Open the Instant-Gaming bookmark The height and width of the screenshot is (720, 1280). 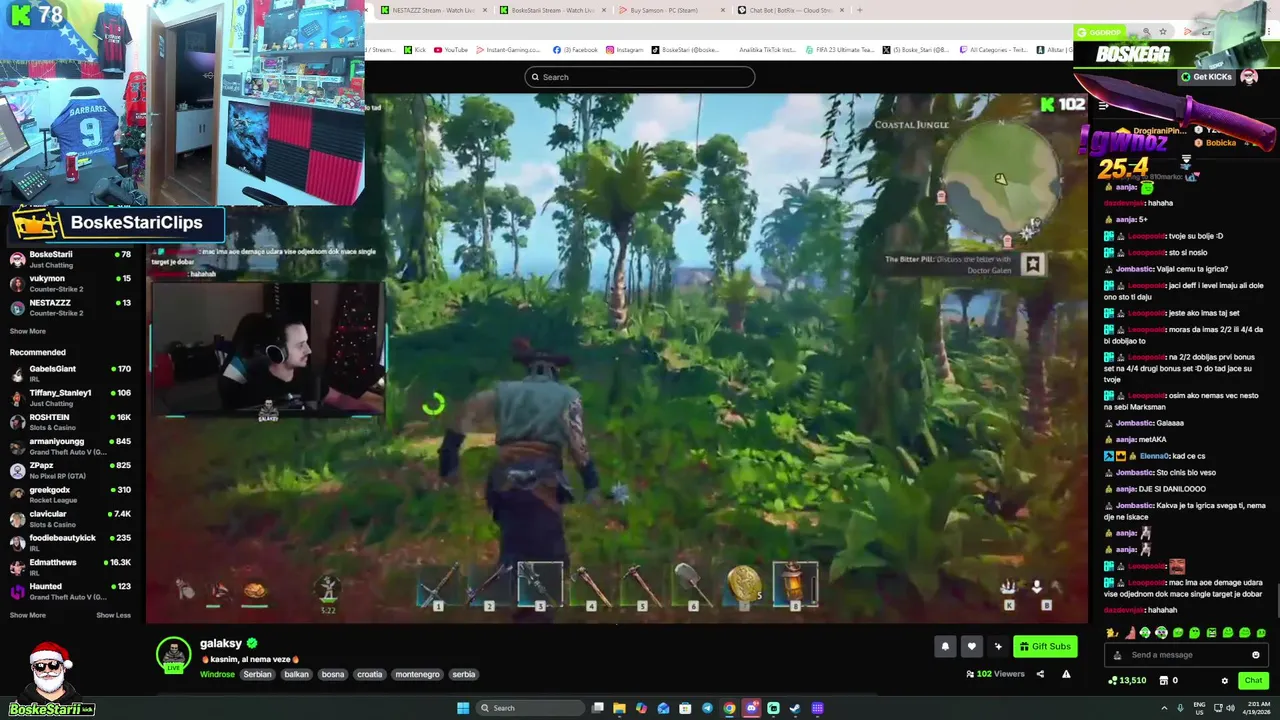[x=508, y=50]
